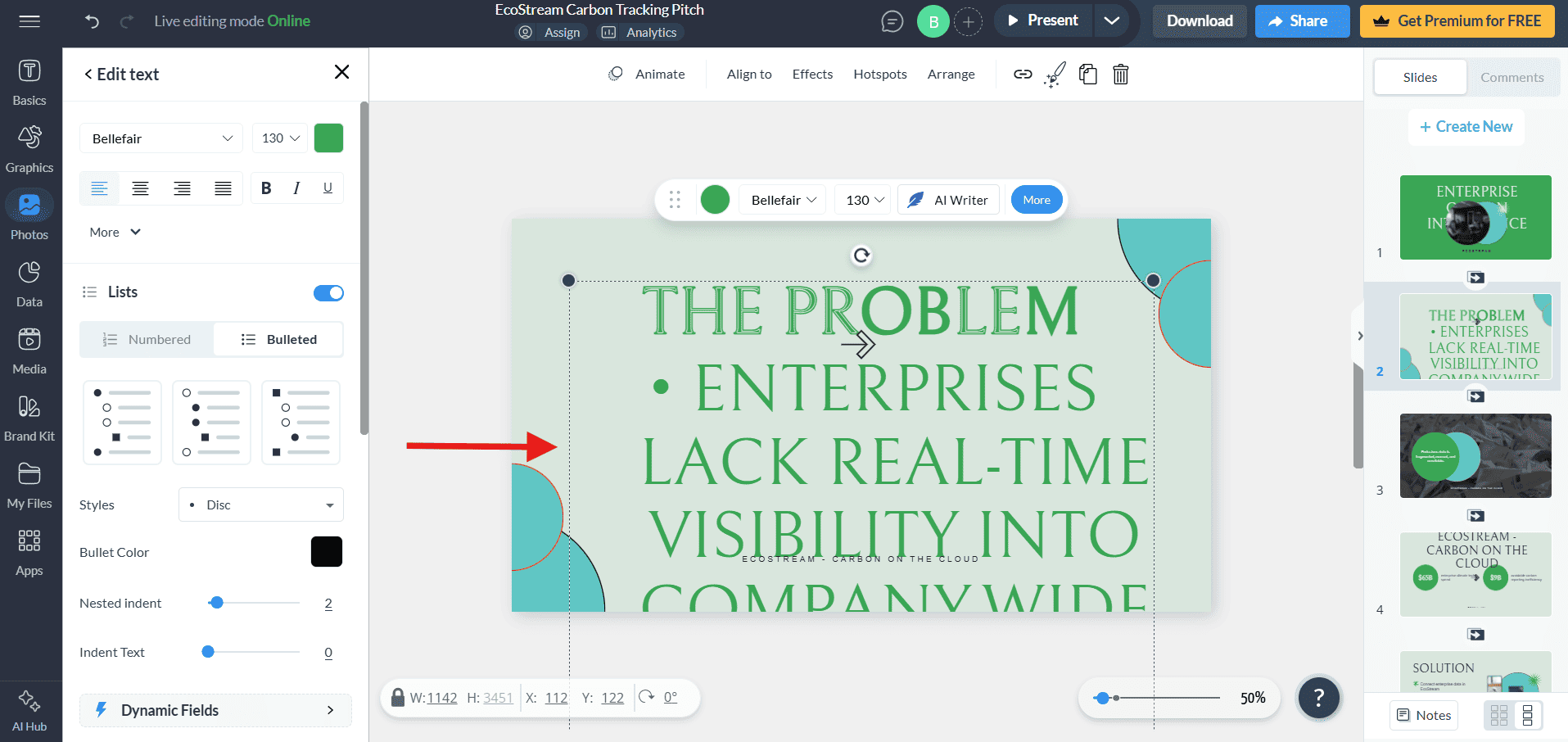Open the Media sidebar panel
The image size is (1568, 742).
point(29,351)
